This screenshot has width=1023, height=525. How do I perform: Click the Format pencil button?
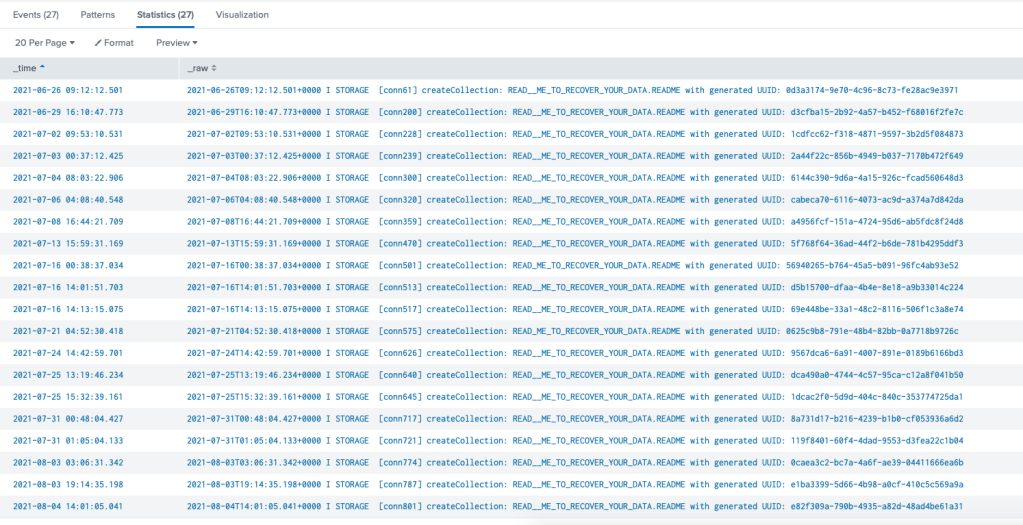click(114, 43)
